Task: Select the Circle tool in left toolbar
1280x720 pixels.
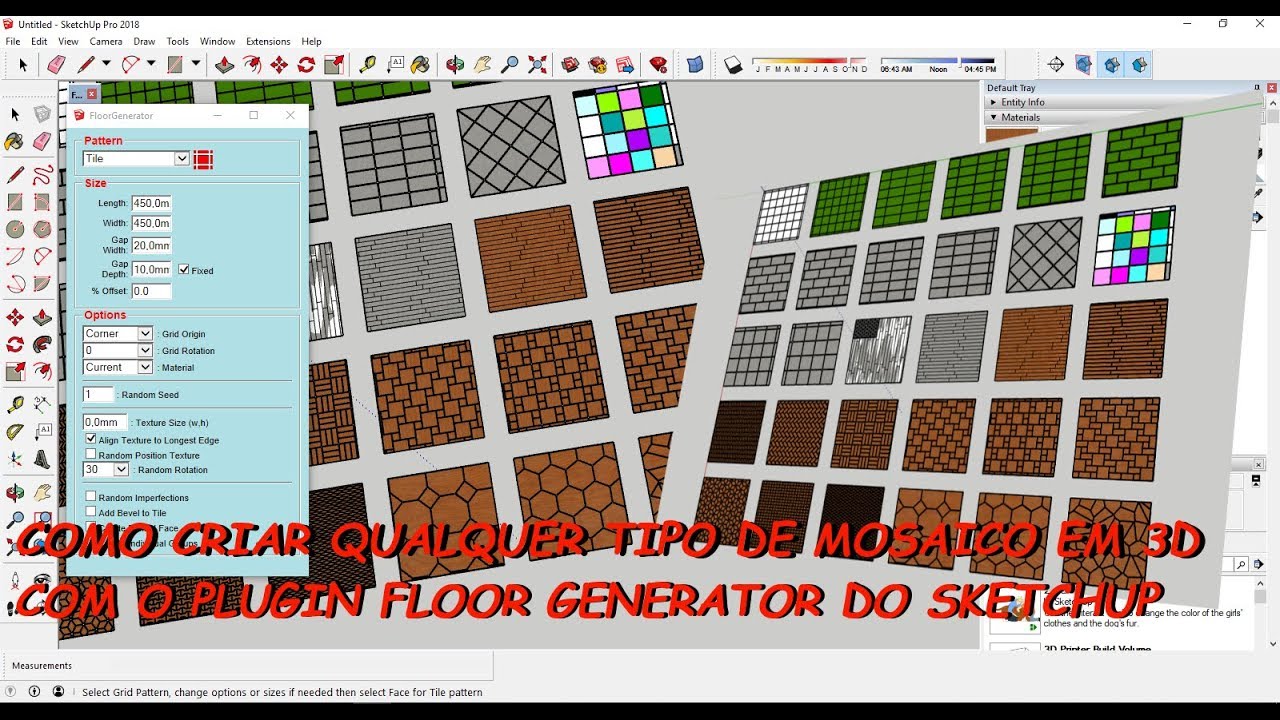Action: click(x=15, y=229)
